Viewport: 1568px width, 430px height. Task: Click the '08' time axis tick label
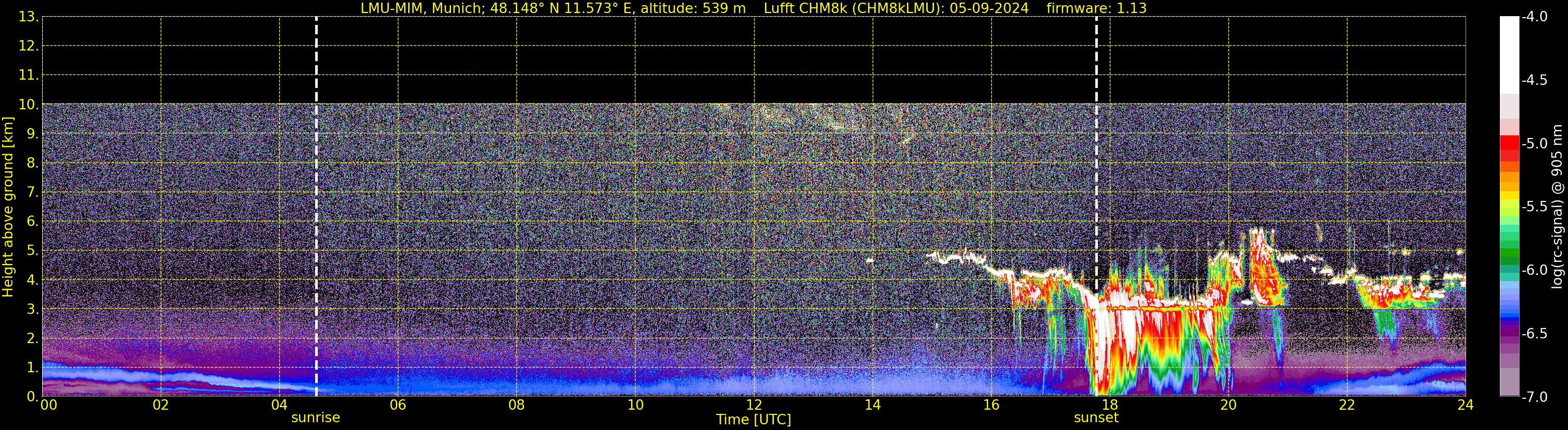(x=517, y=405)
